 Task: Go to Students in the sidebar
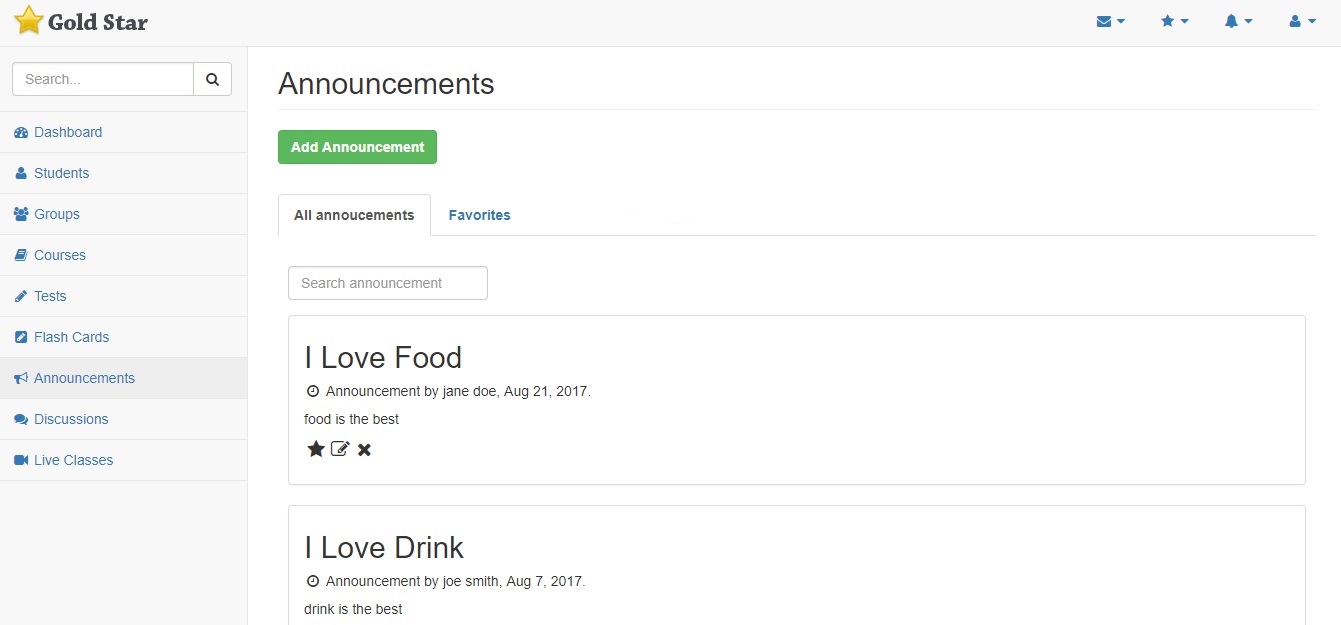click(x=61, y=173)
